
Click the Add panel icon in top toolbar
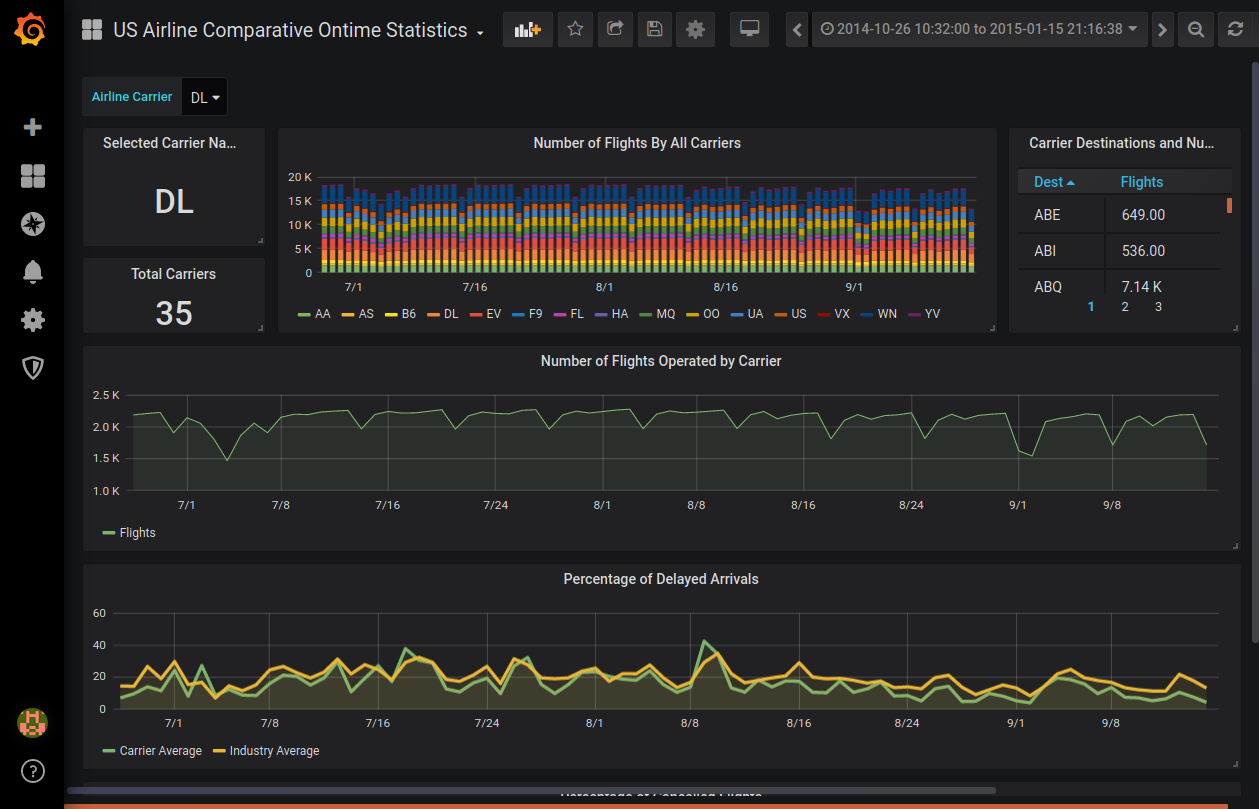click(527, 29)
